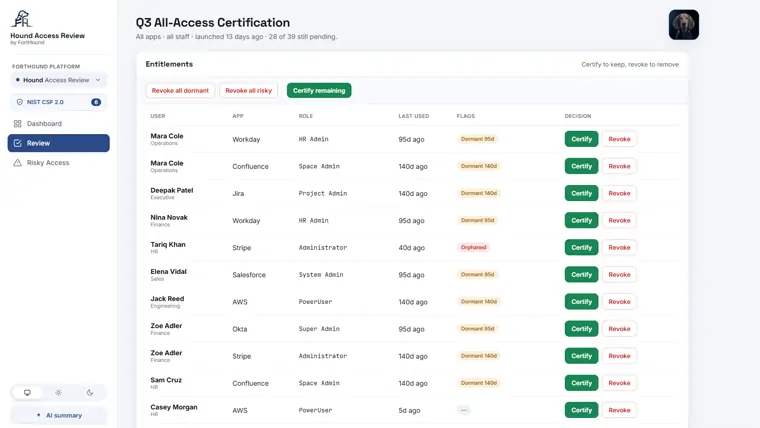Click Revoke all dormant

point(180,91)
